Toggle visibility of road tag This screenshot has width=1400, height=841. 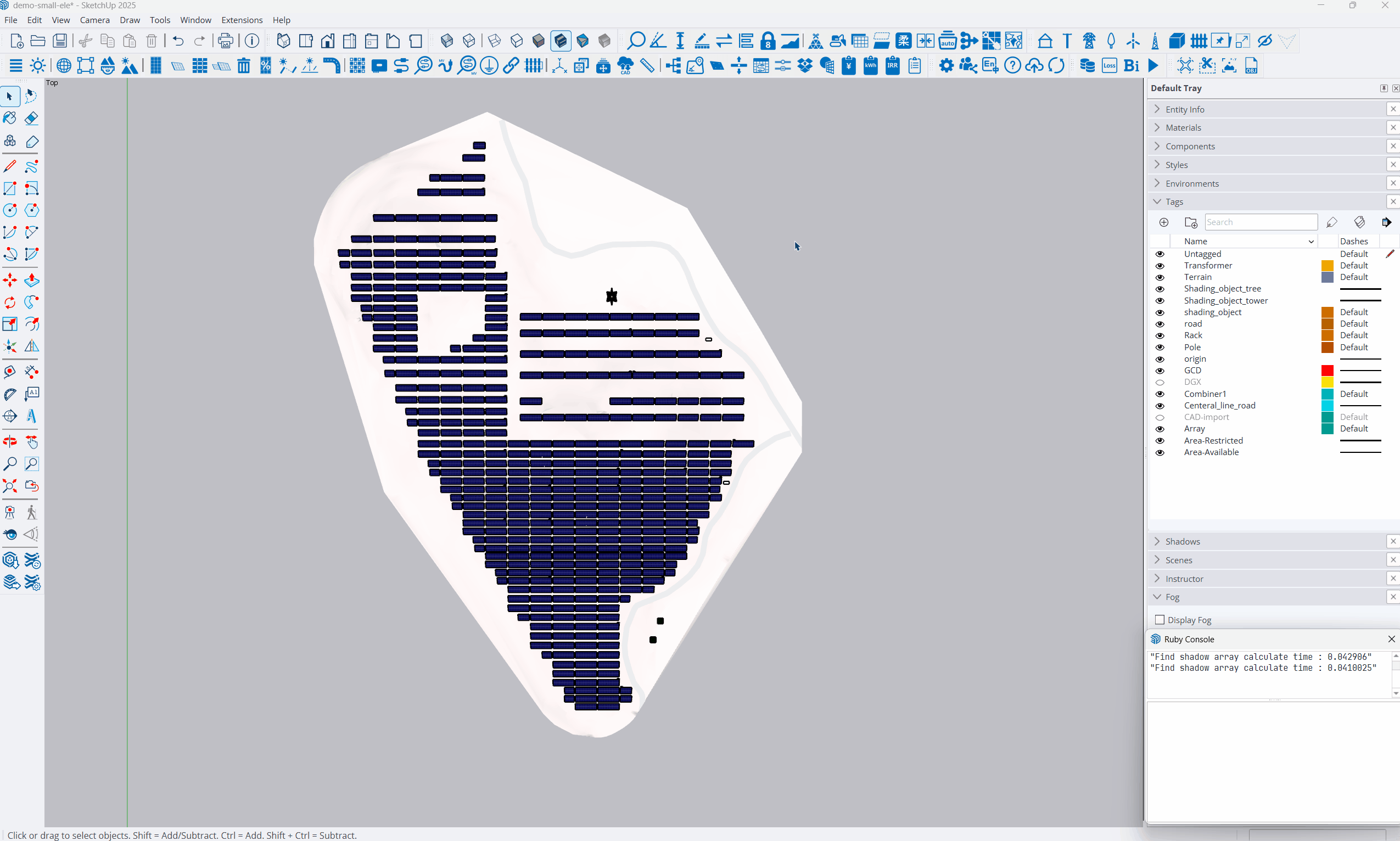click(1160, 324)
